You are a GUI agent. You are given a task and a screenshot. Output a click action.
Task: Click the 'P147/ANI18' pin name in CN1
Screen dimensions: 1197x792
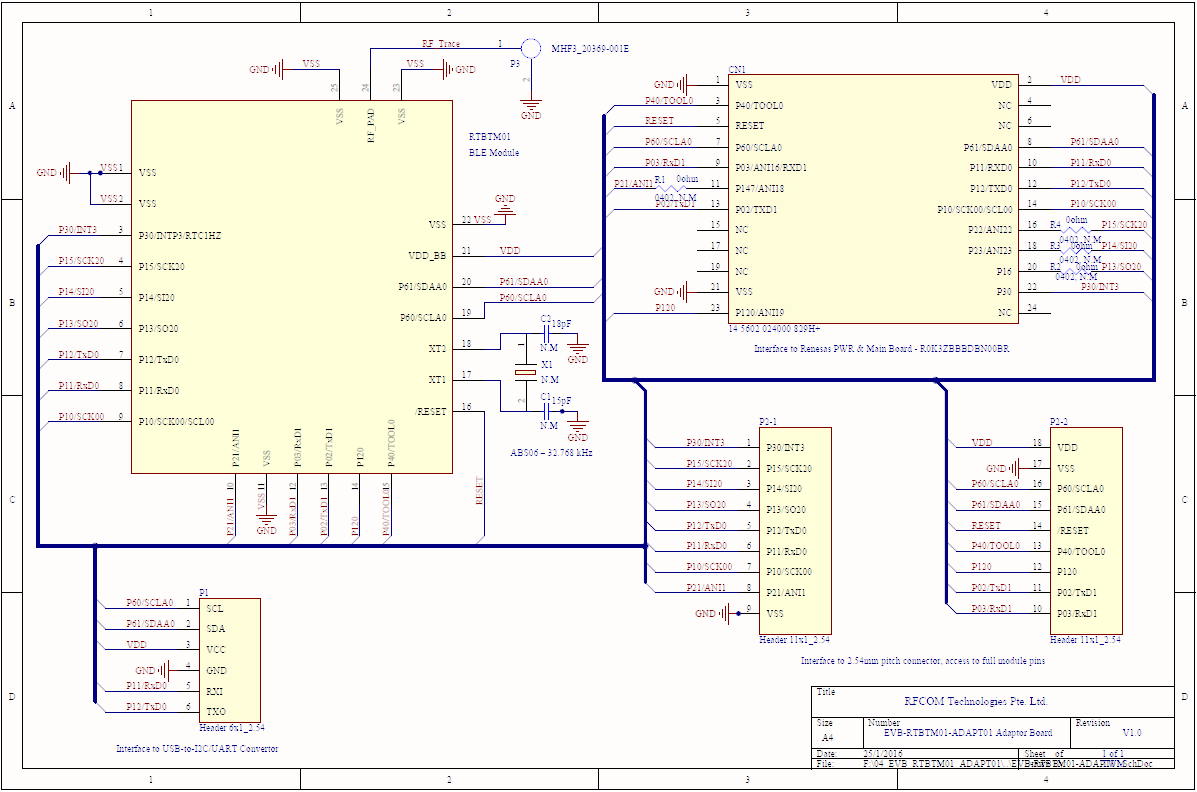(x=760, y=188)
